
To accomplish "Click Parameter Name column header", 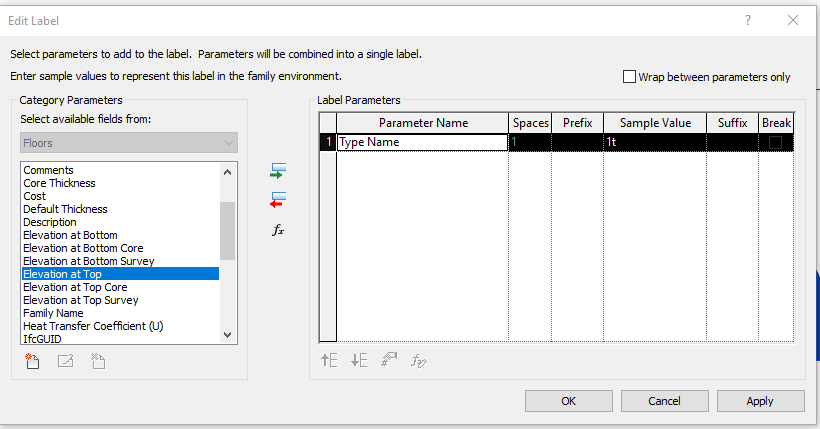I will 423,123.
